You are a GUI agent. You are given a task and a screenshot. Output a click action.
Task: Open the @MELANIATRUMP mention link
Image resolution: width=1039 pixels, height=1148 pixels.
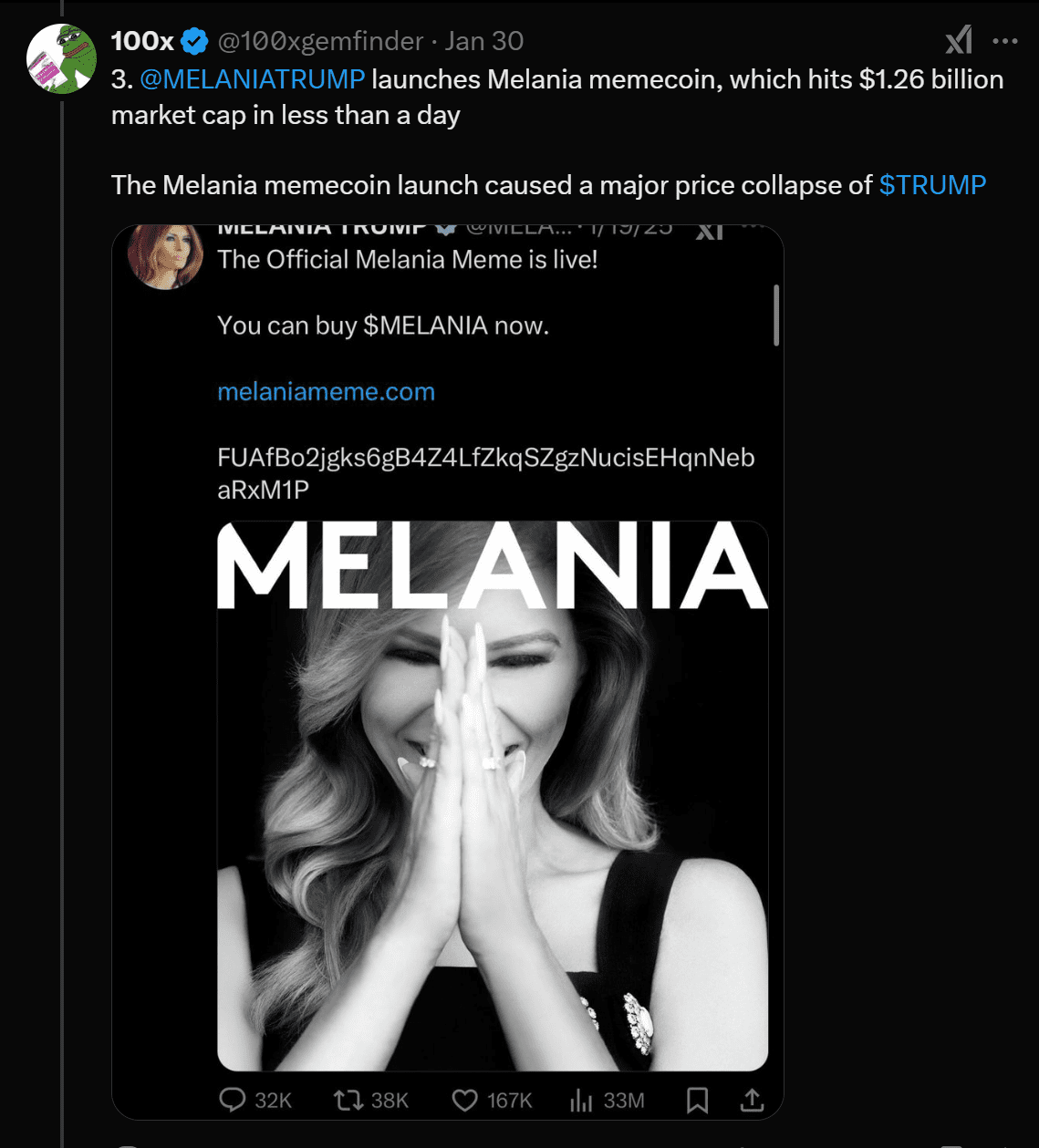pyautogui.click(x=253, y=79)
